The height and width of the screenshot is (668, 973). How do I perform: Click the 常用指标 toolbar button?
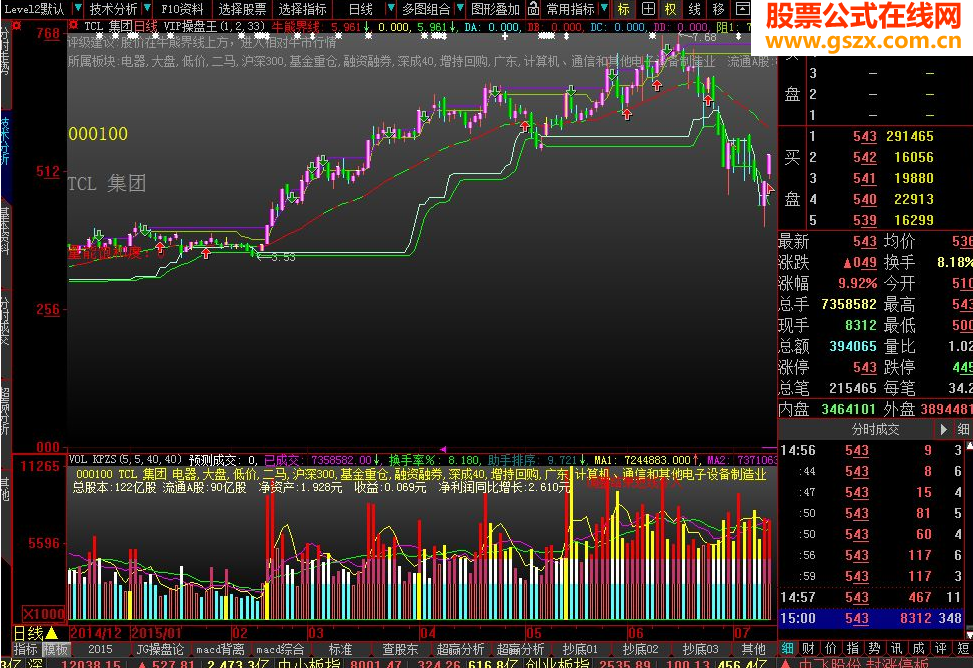[x=570, y=9]
